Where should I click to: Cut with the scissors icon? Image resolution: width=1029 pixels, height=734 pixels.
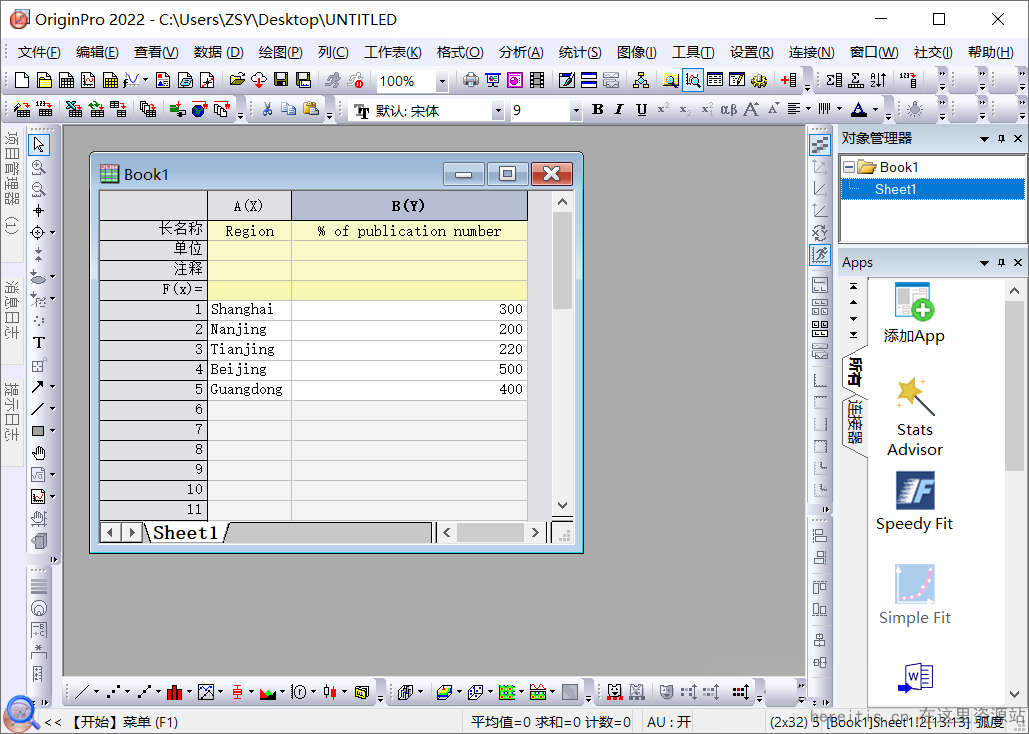coord(267,110)
